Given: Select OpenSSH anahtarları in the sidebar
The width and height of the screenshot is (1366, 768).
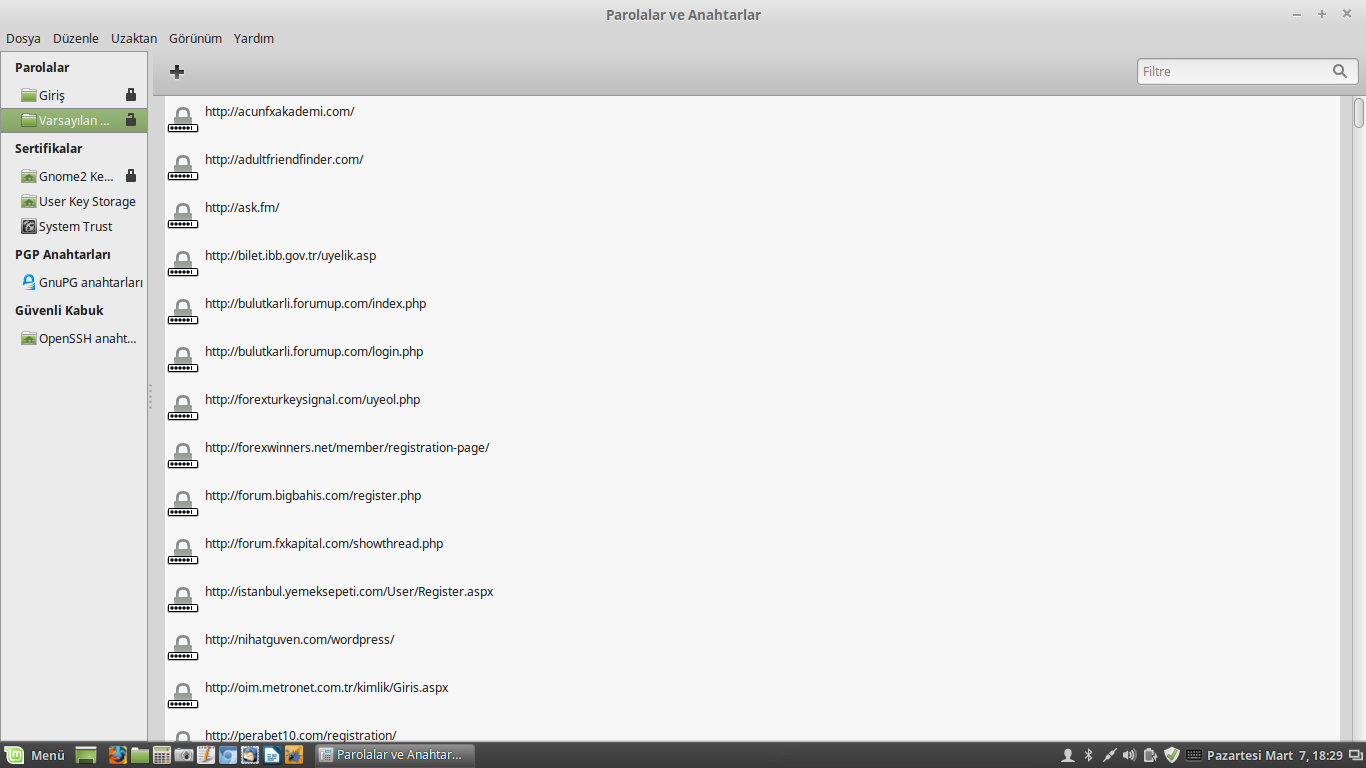Looking at the screenshot, I should [74, 338].
